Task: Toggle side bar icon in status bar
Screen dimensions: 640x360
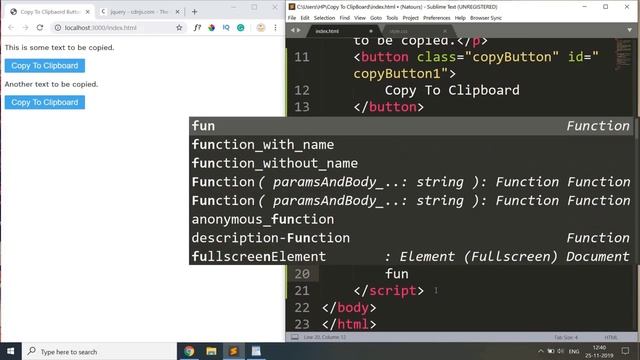Action: point(295,337)
